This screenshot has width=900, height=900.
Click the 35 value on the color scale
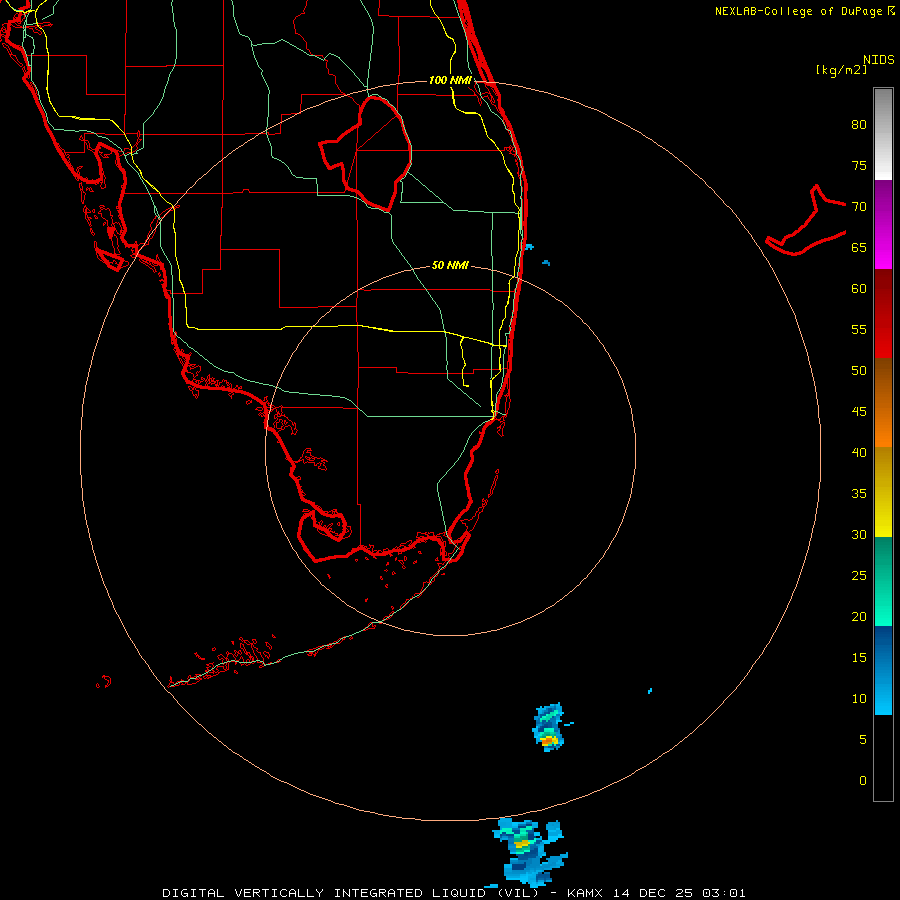coord(859,494)
